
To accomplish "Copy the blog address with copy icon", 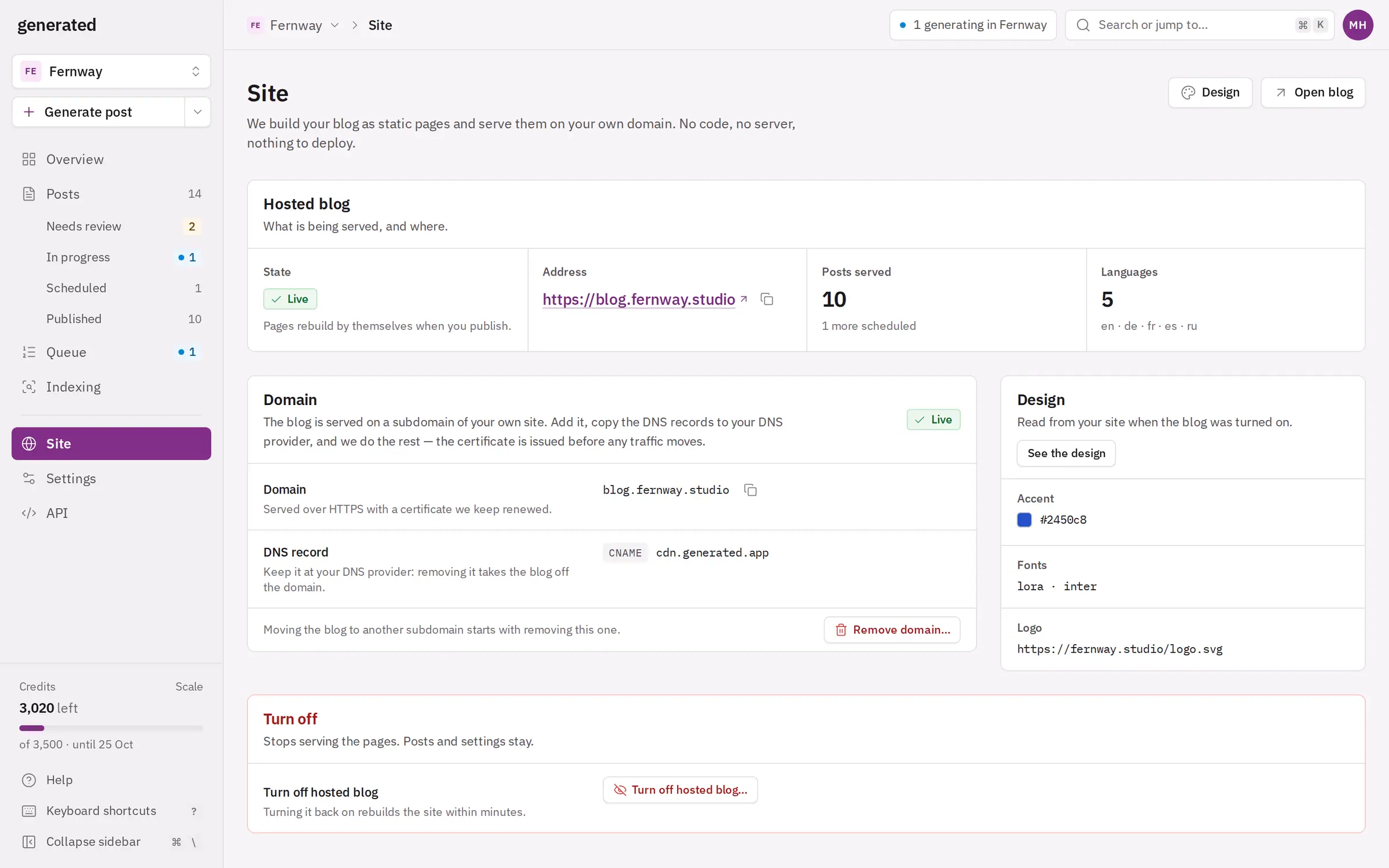I will pos(767,299).
